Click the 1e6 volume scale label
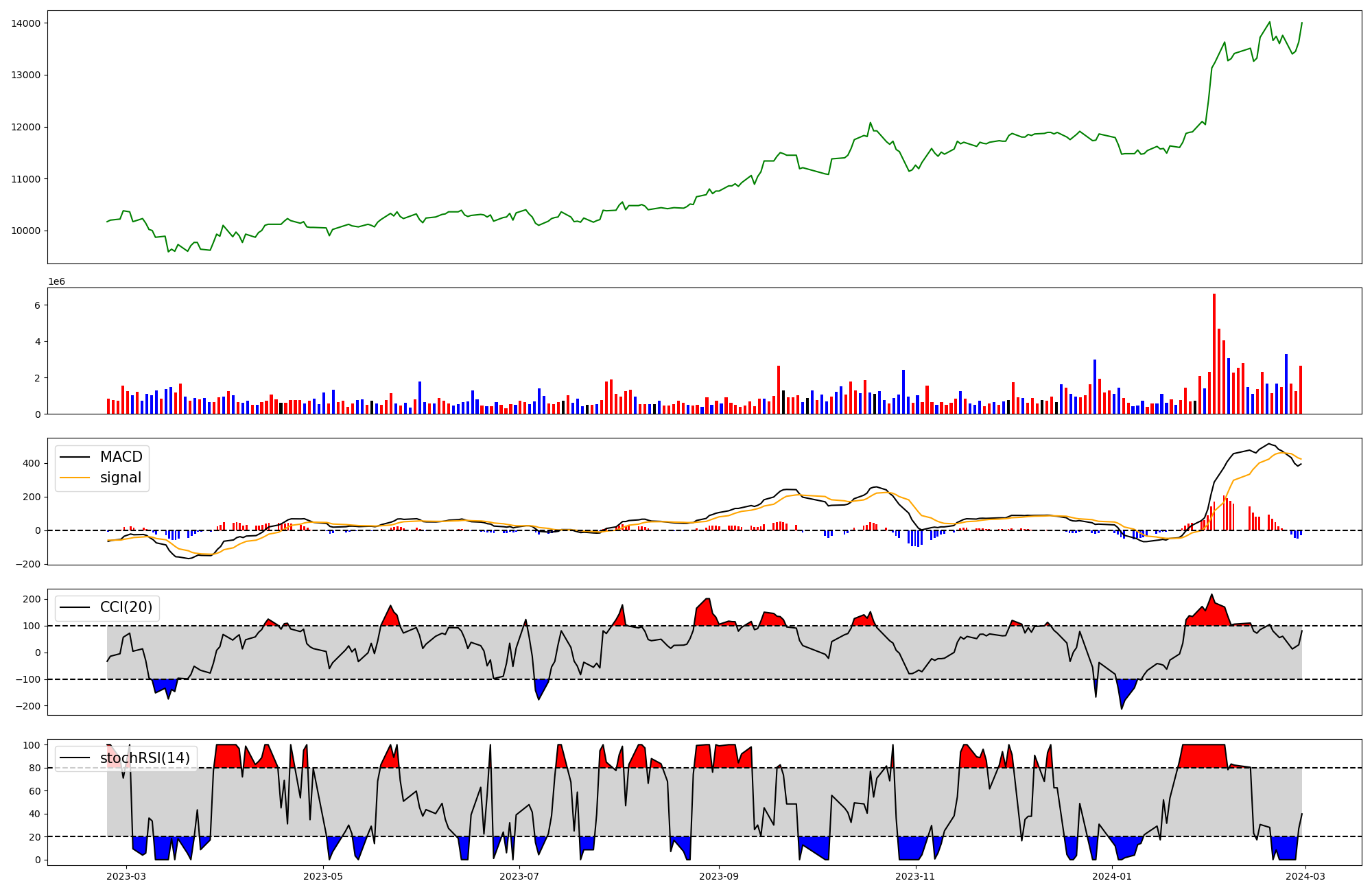The height and width of the screenshot is (892, 1372). 56,281
